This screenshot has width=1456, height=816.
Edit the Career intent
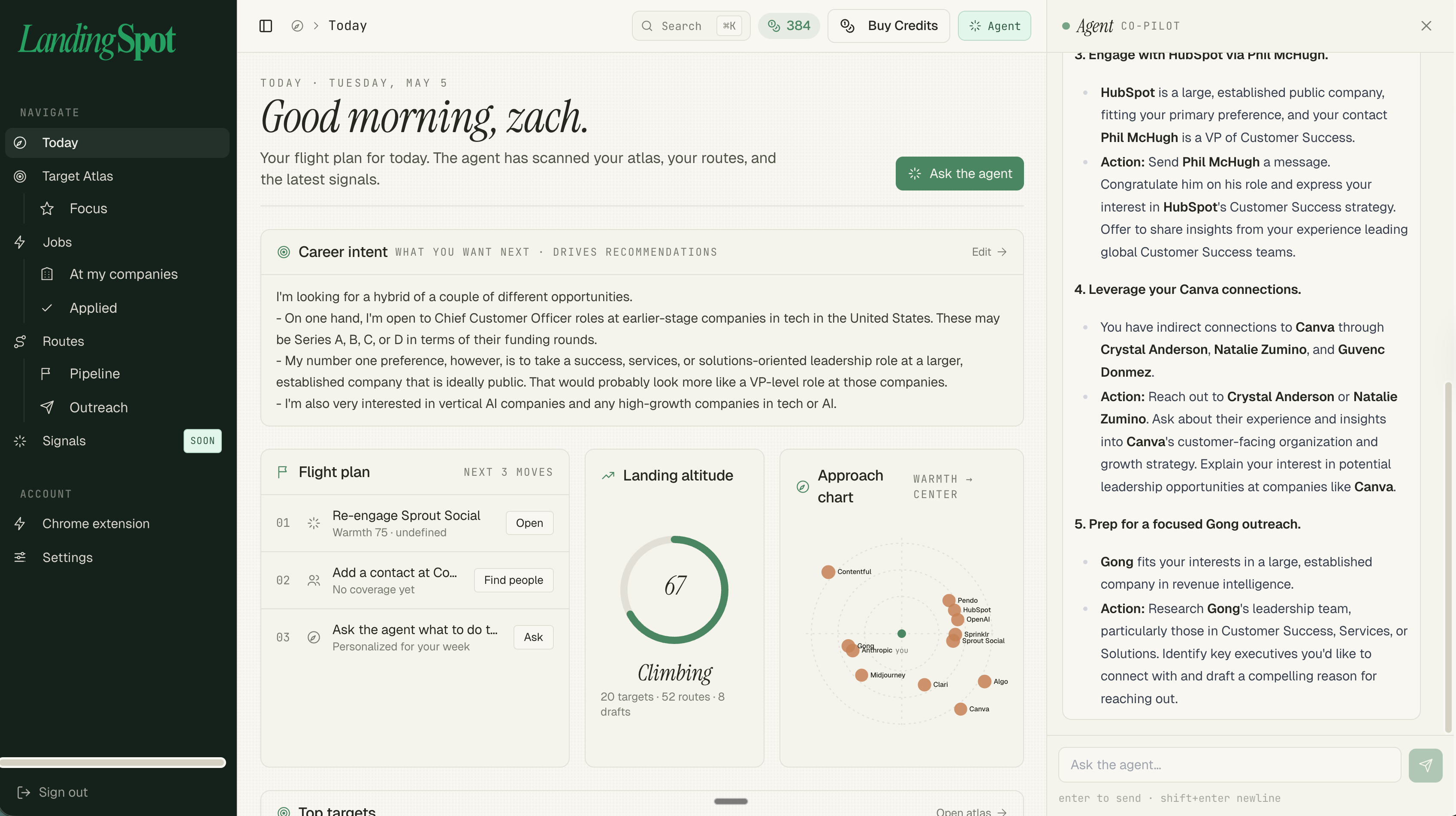(989, 252)
